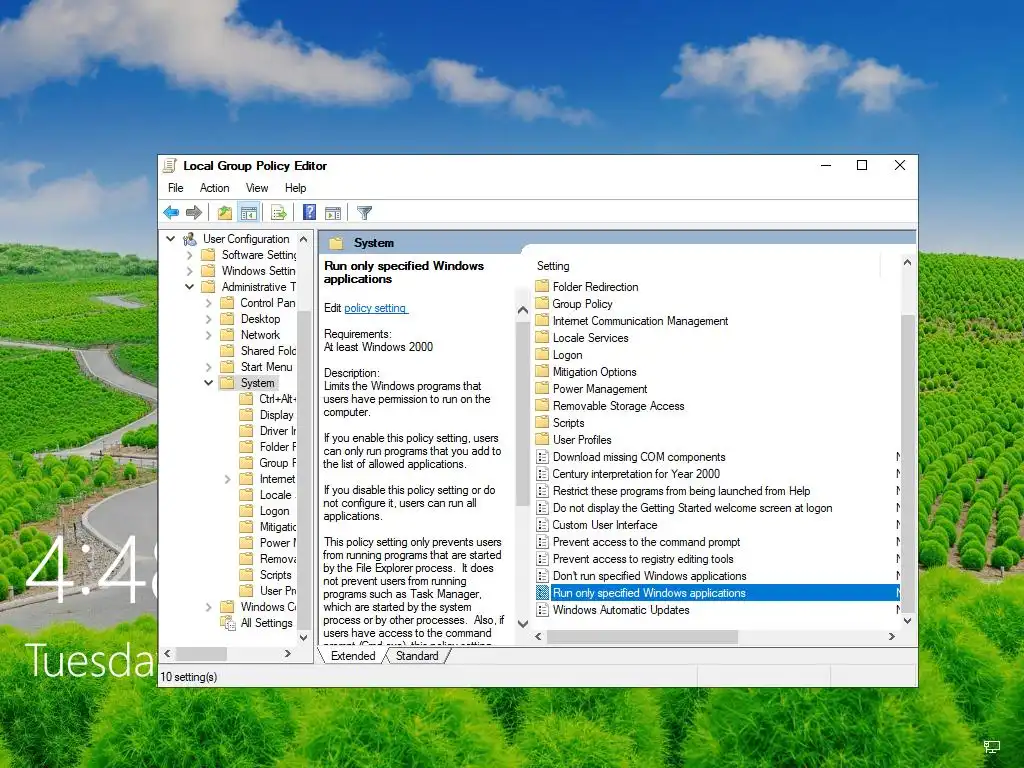Click the settings list scroll up arrow
The width and height of the screenshot is (1024, 768).
coord(907,263)
